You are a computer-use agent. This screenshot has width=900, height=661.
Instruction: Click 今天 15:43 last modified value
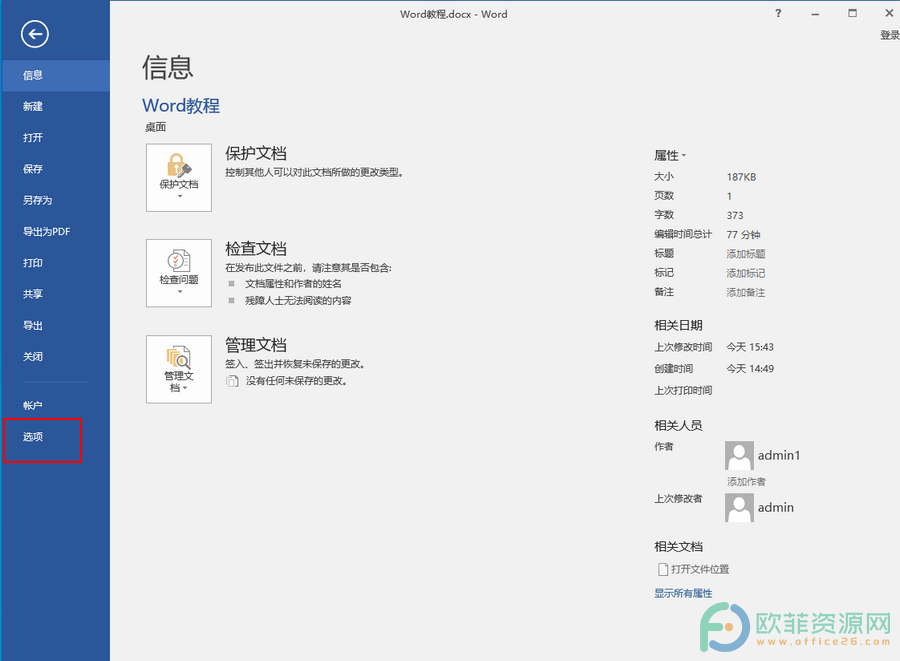750,347
